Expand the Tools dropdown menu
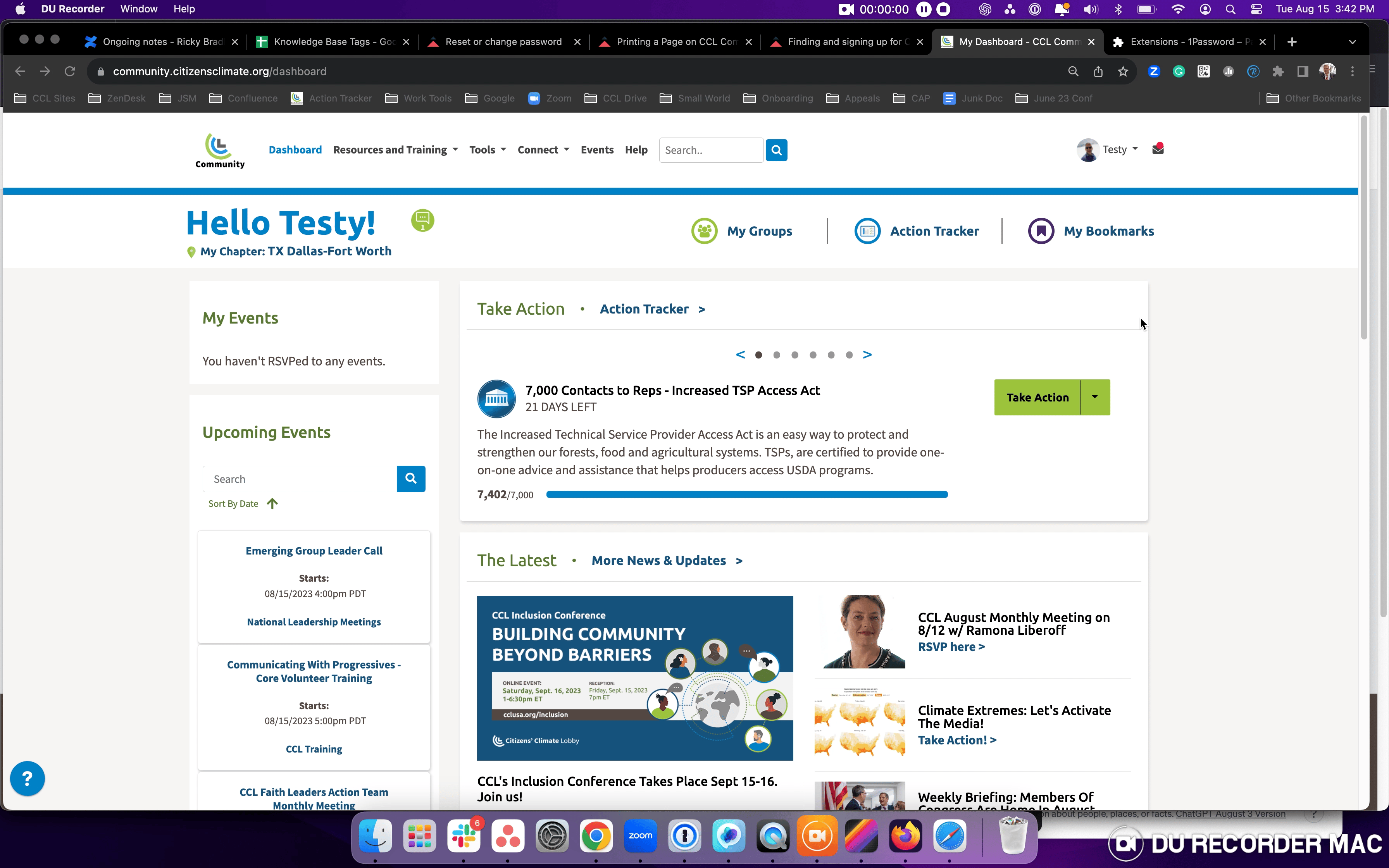The height and width of the screenshot is (868, 1389). (x=487, y=150)
